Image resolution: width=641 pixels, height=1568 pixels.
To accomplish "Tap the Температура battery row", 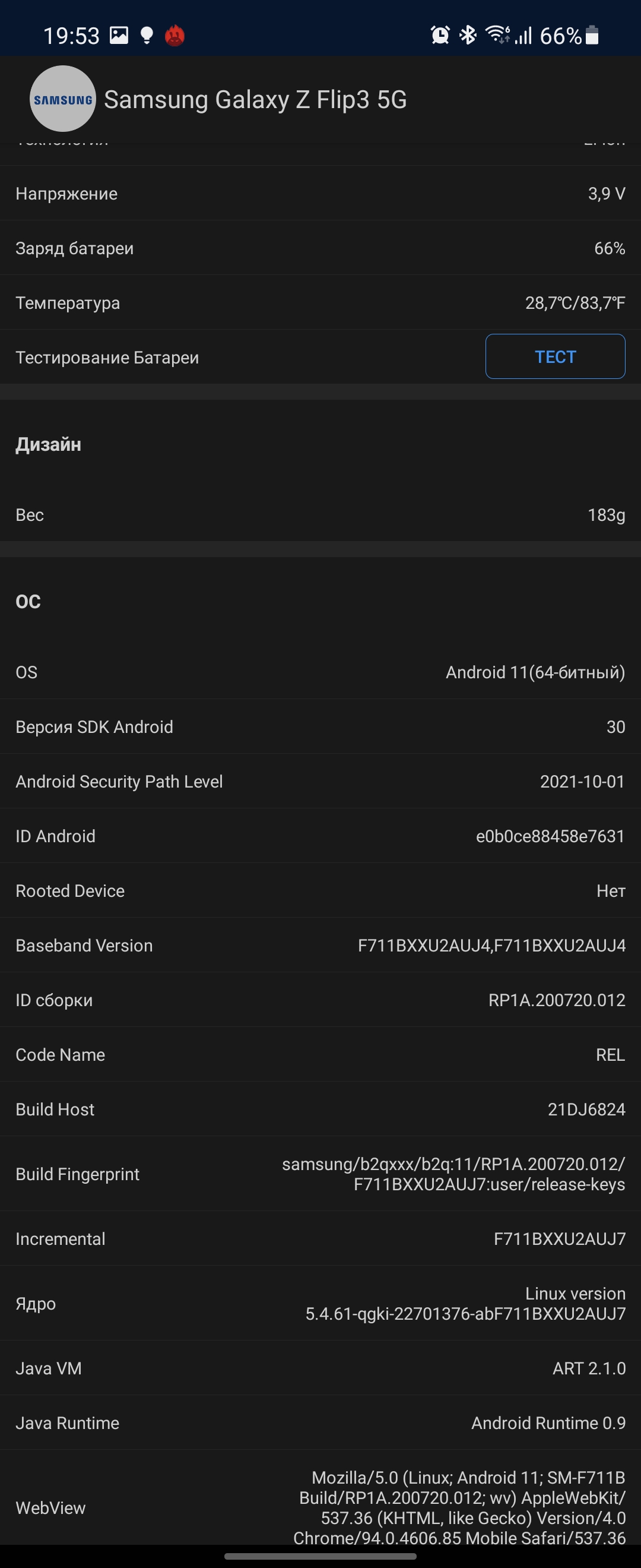I will (320, 302).
